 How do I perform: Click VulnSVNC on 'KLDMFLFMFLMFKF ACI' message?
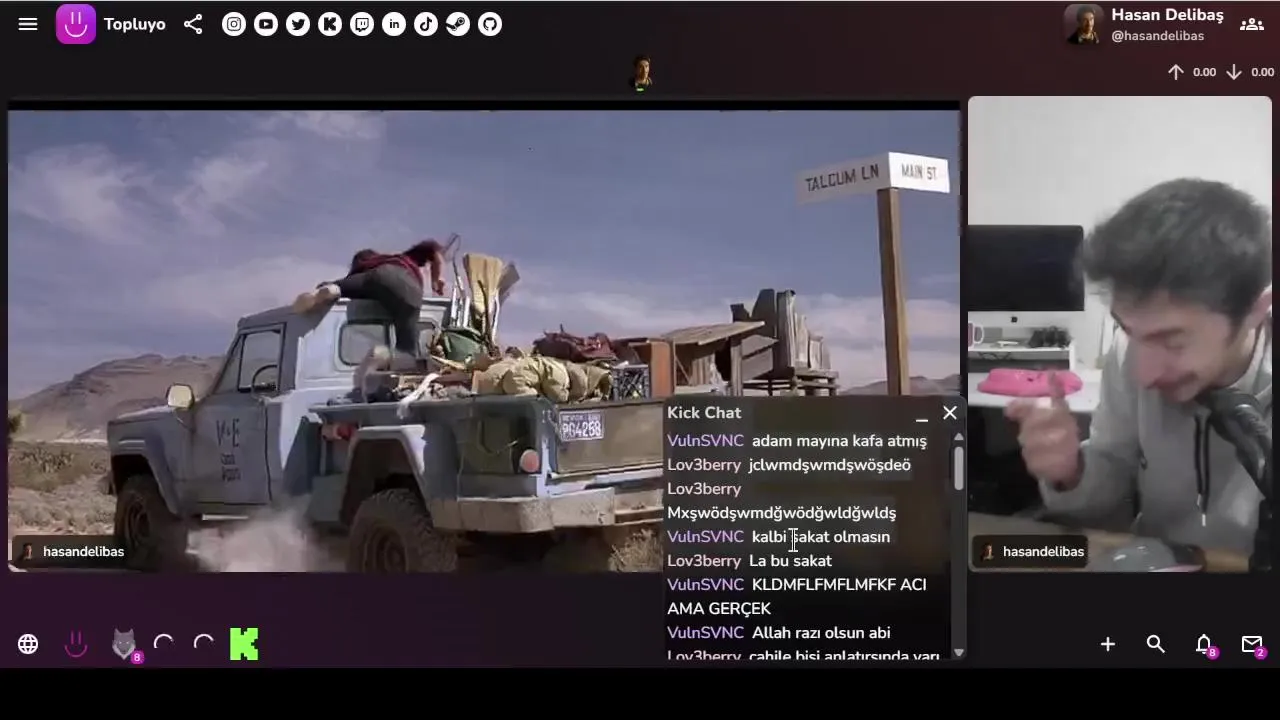(x=705, y=585)
